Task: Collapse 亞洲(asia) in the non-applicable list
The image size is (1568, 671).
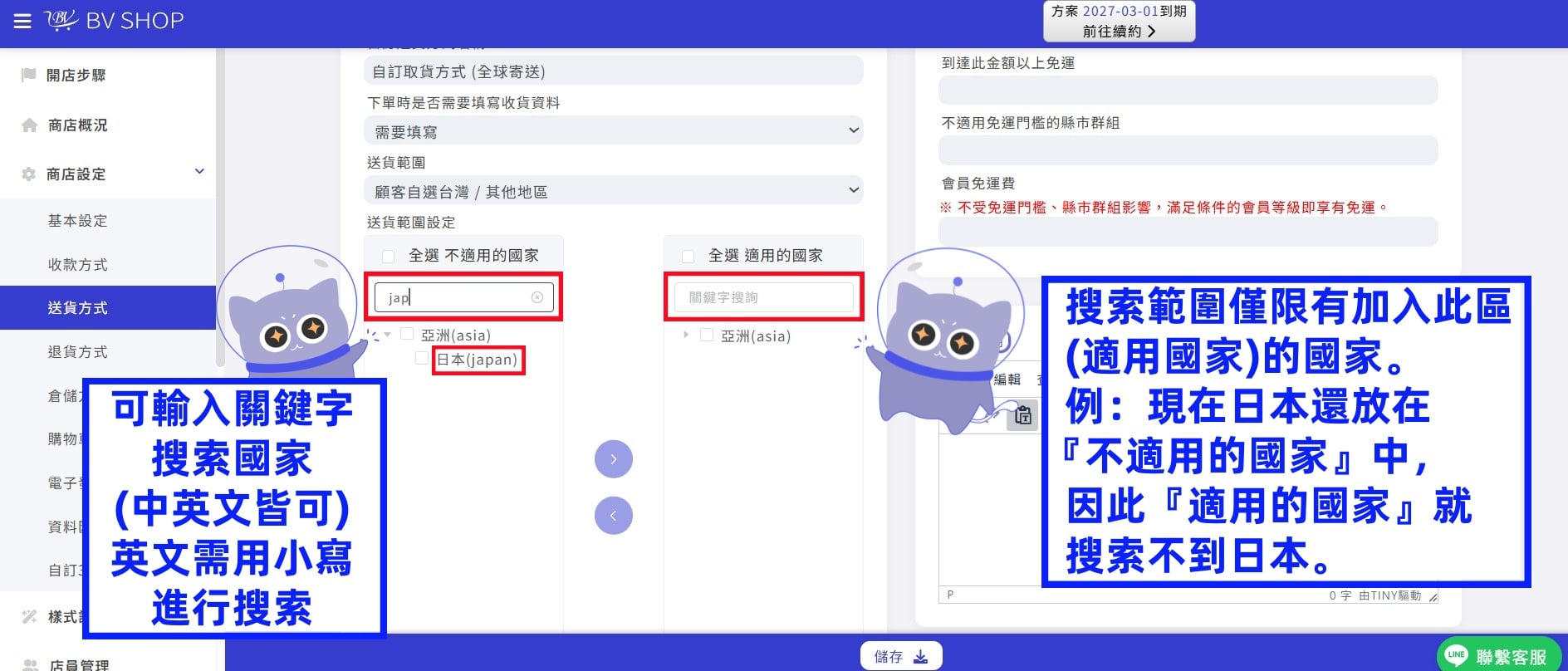Action: (387, 335)
